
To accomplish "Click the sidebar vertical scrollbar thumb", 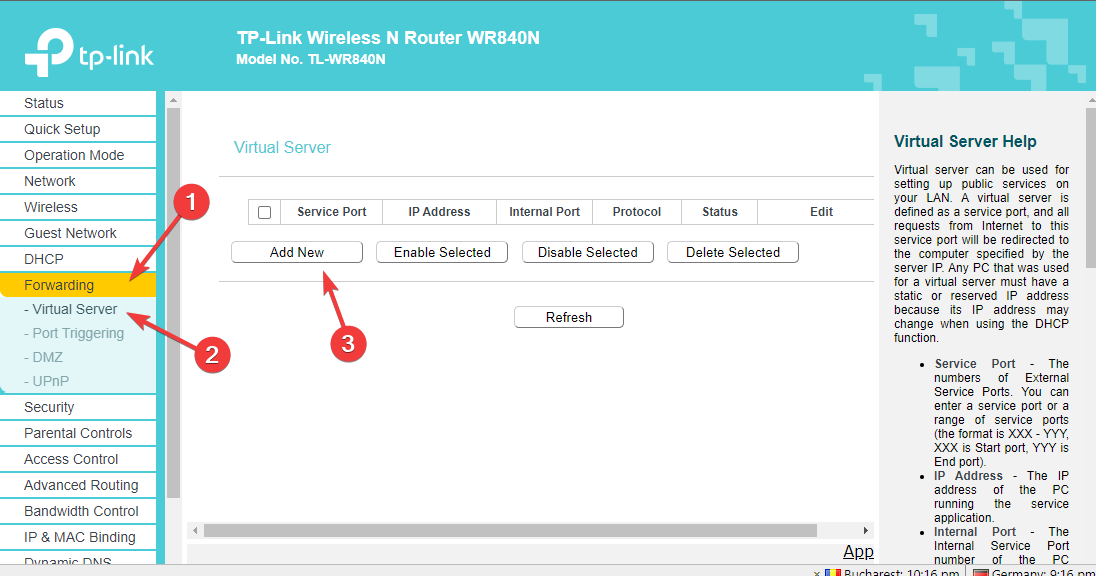I will pos(173,303).
